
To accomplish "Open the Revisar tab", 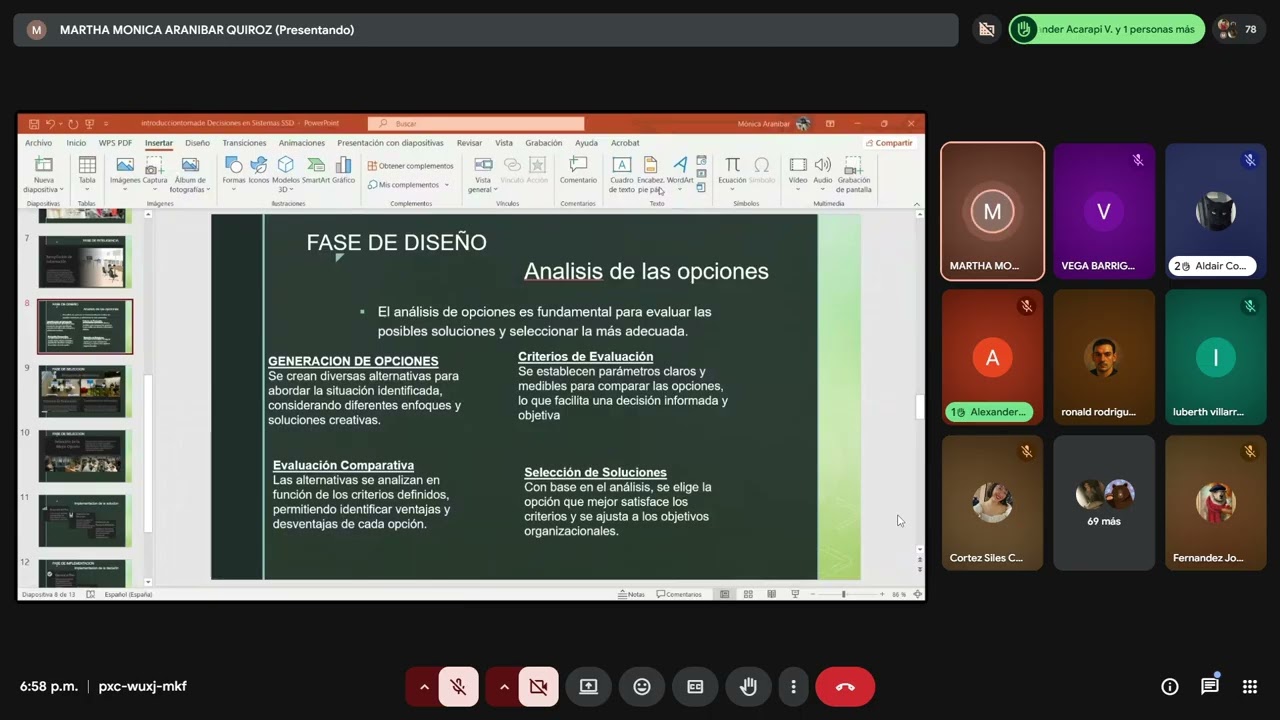I will click(469, 143).
